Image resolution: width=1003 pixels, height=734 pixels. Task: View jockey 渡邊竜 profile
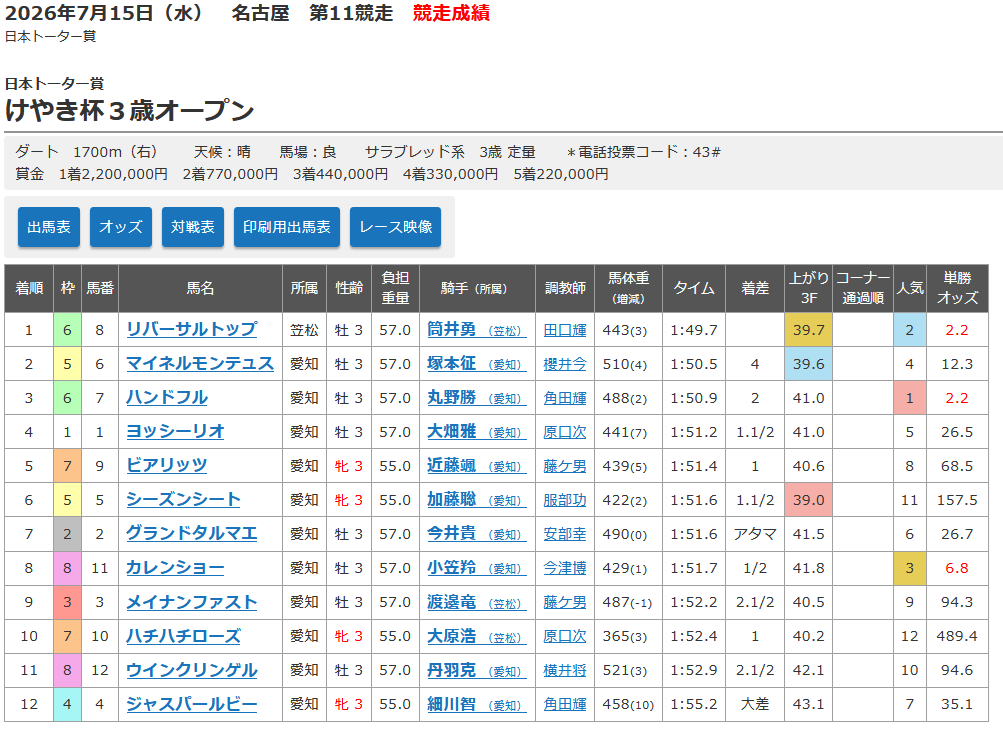point(477,602)
